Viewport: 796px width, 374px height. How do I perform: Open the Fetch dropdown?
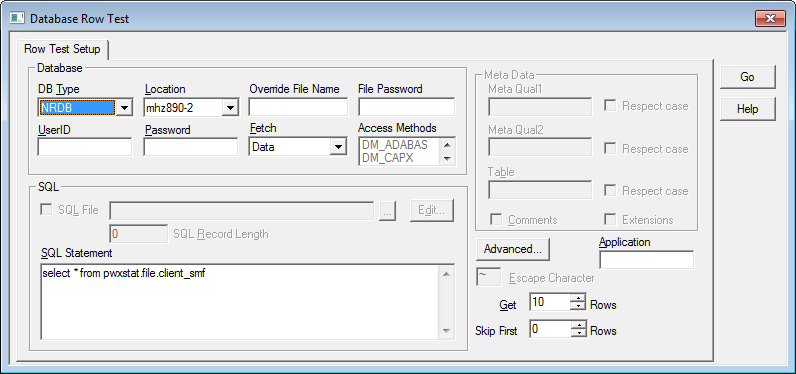(x=337, y=147)
